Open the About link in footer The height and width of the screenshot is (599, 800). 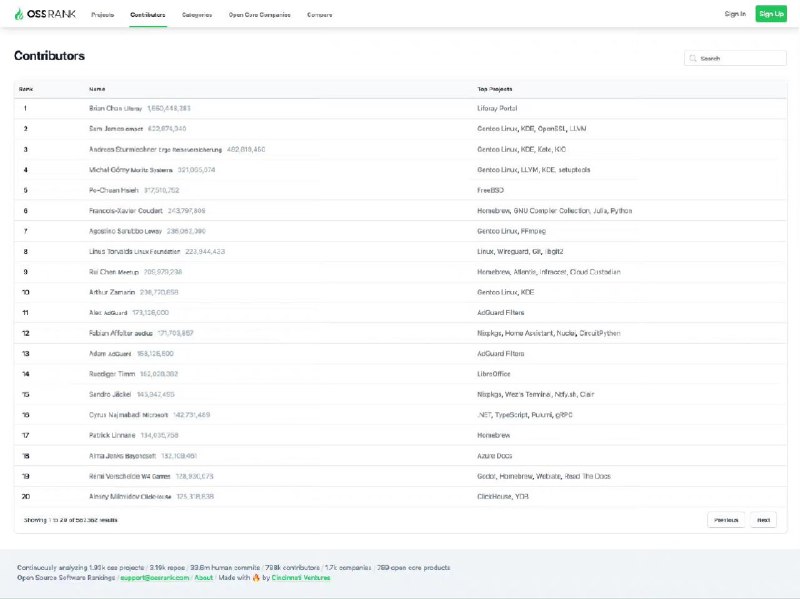203,578
